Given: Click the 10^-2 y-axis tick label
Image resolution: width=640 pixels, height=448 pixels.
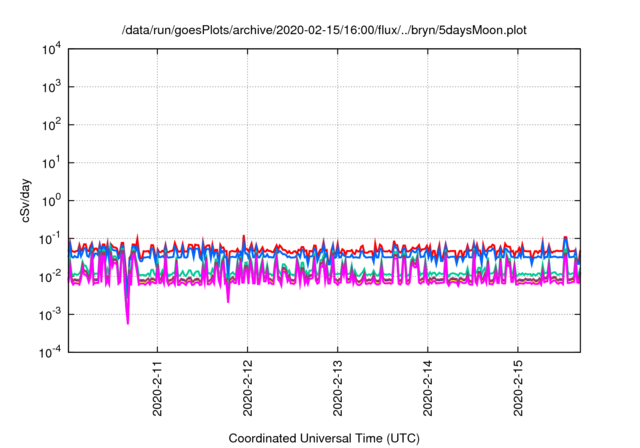Looking at the screenshot, I should 51,277.
